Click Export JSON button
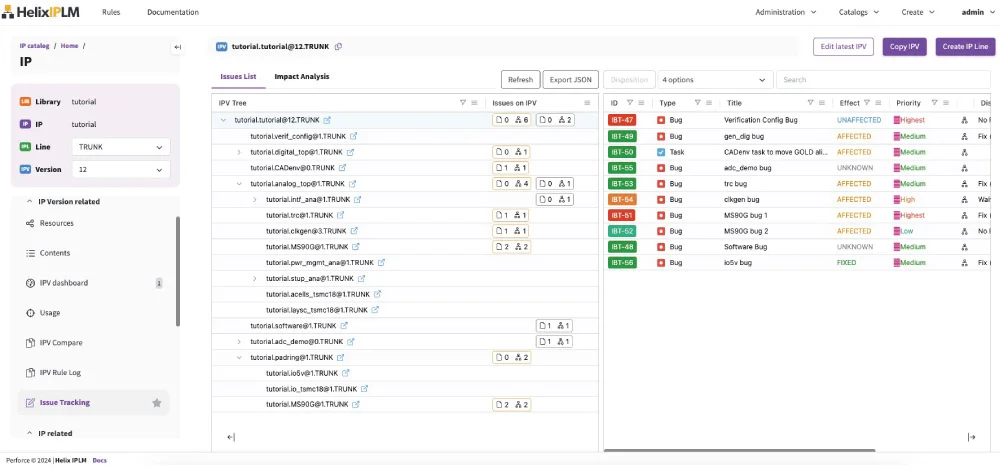 point(571,80)
